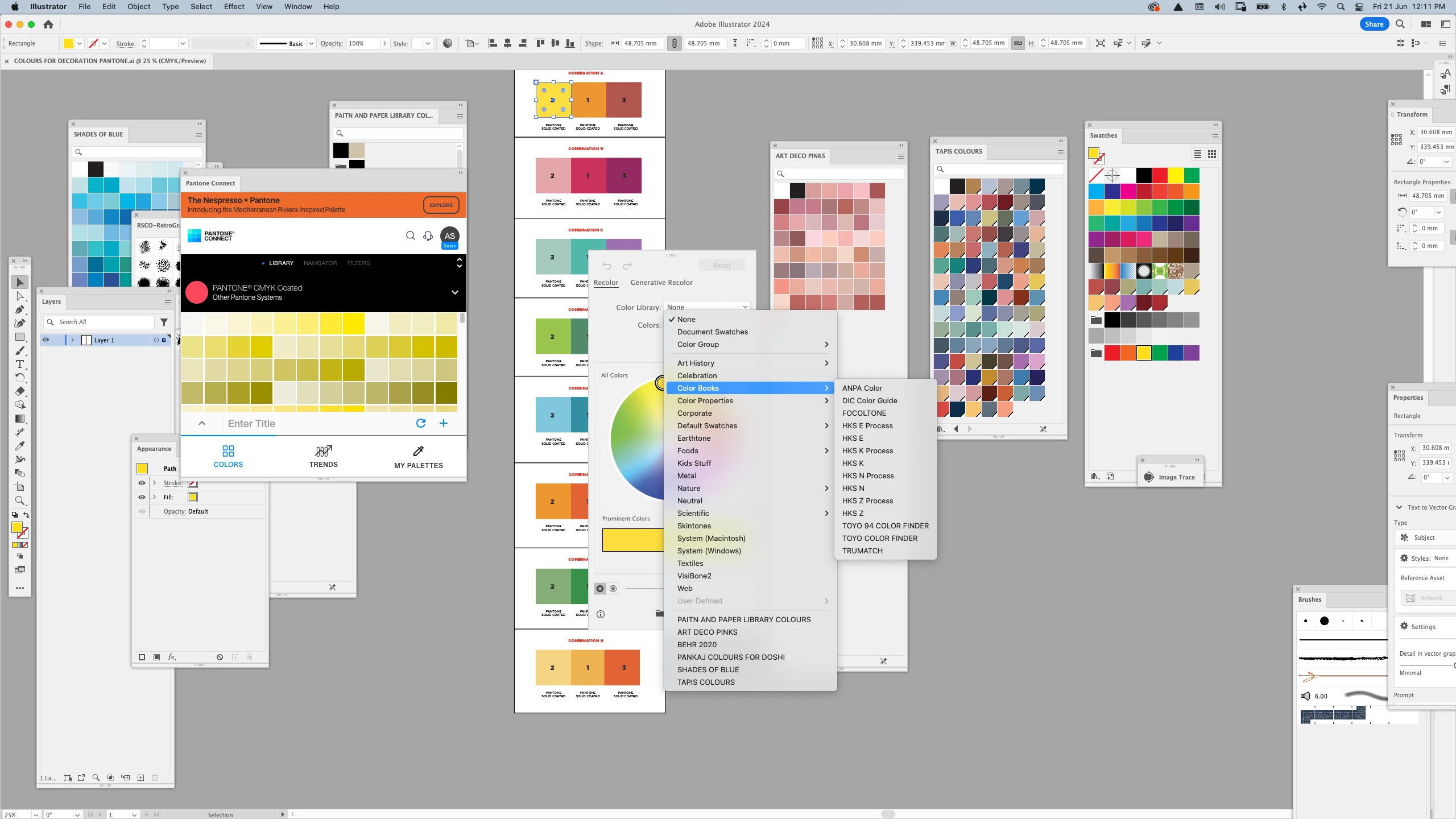
Task: Expand PANTONE CMYK Coated system chevron
Action: coord(454,292)
